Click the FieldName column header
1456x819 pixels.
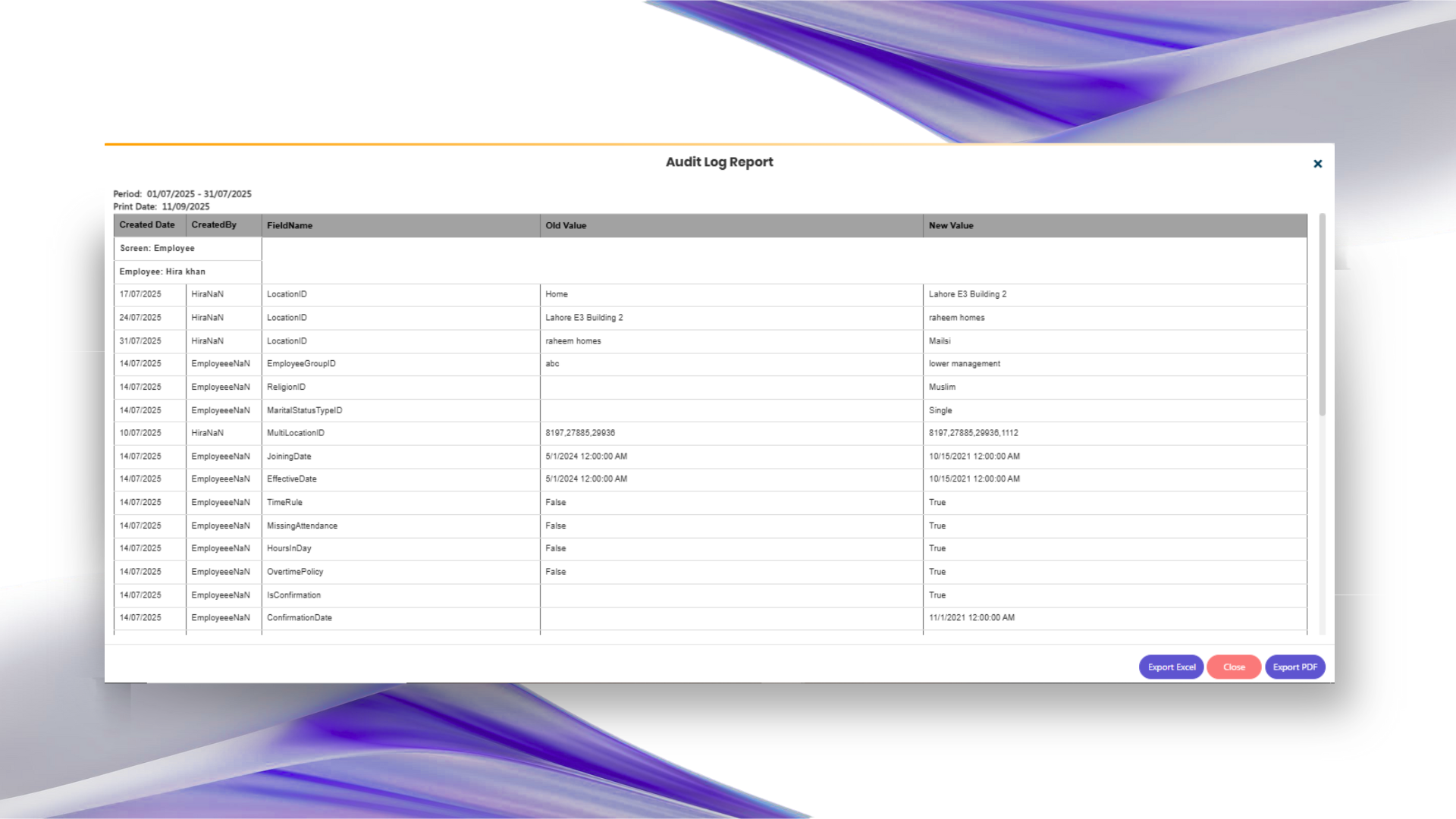pos(290,226)
